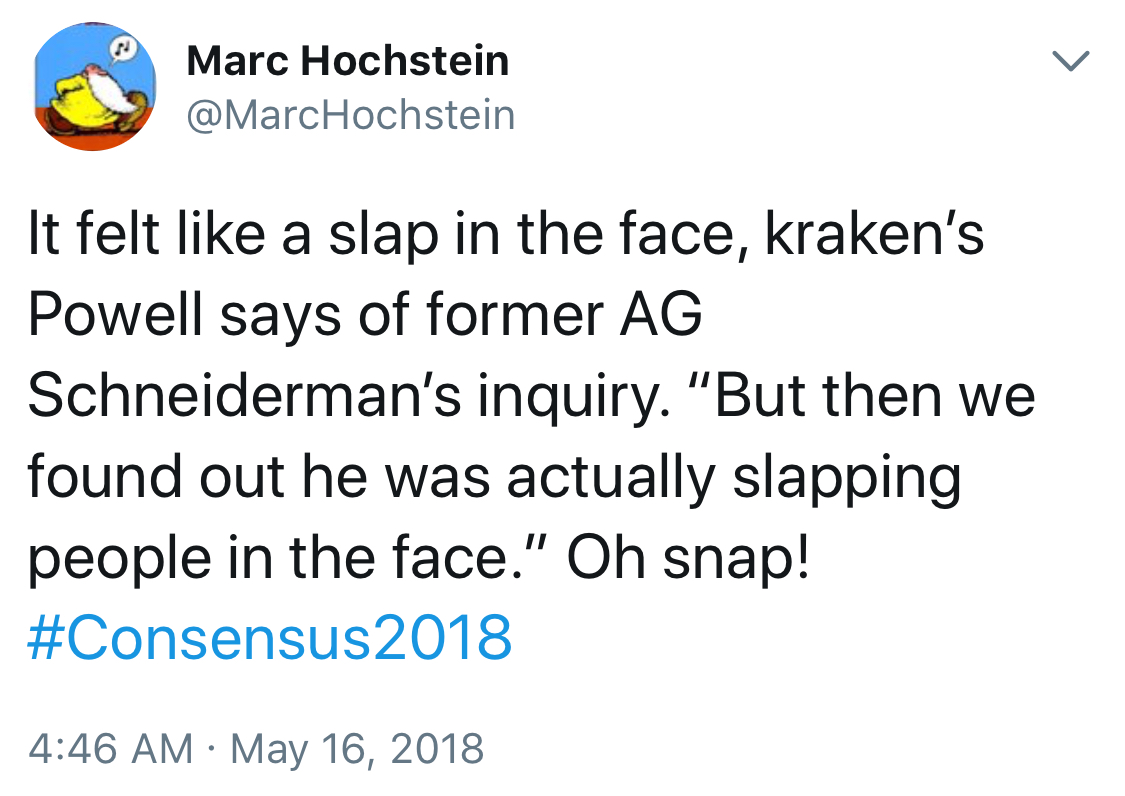Open the tweet options chevron menu
This screenshot has height=796, width=1125.
[x=1071, y=63]
